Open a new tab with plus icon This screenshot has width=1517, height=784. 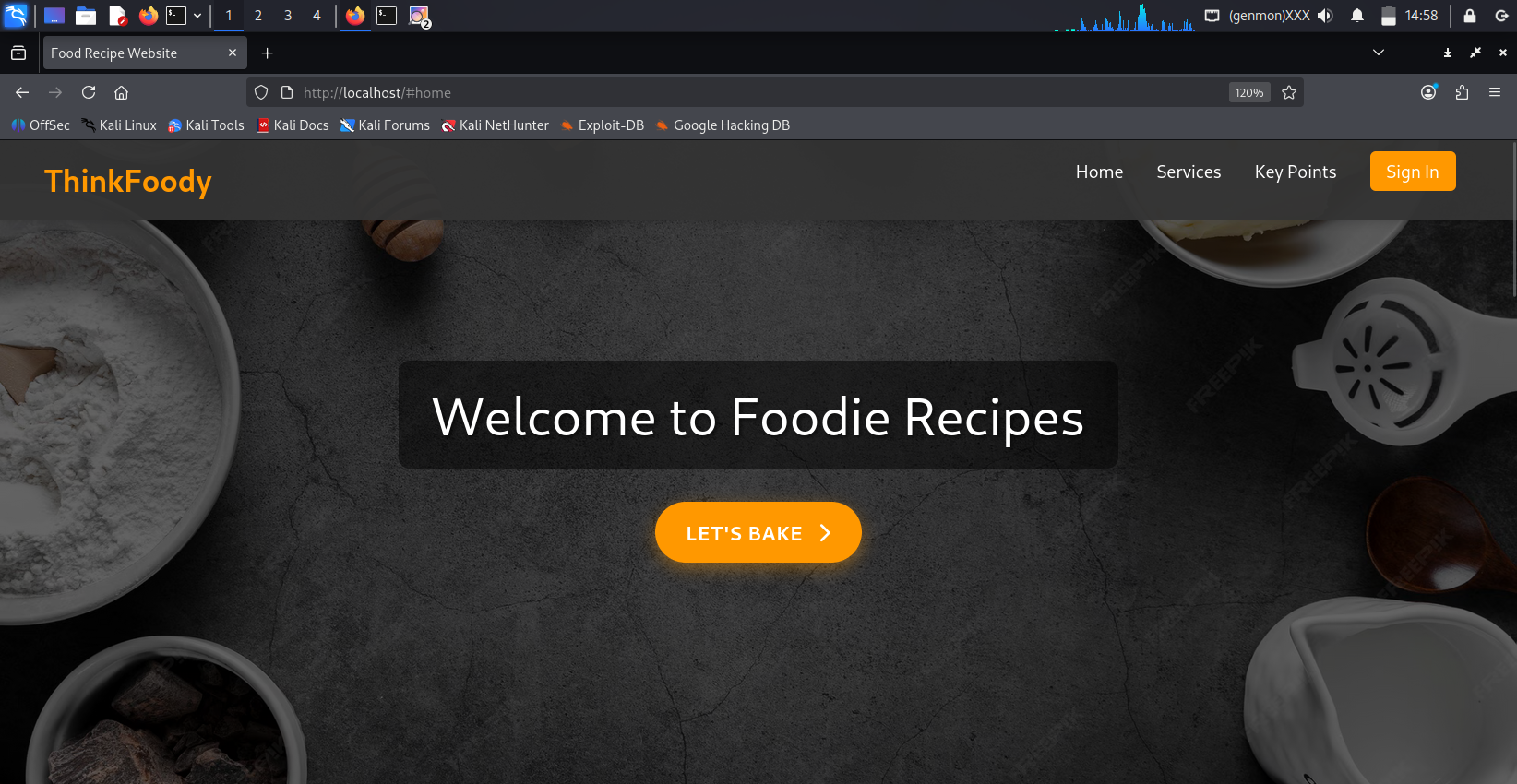click(267, 53)
